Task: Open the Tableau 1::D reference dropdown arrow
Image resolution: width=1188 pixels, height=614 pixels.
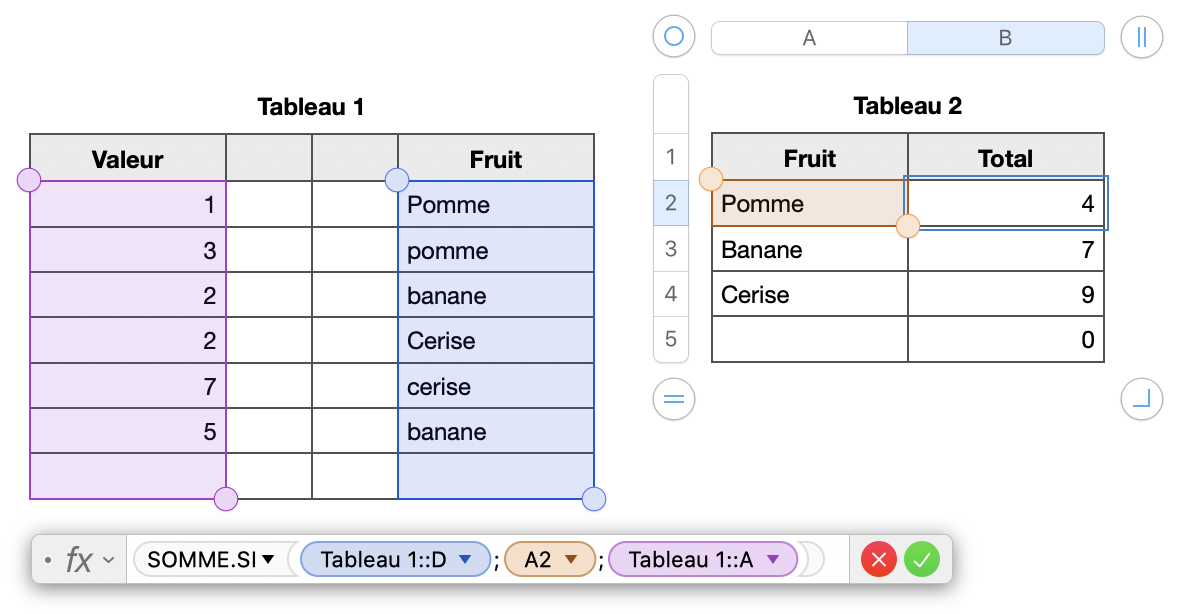Action: [464, 560]
